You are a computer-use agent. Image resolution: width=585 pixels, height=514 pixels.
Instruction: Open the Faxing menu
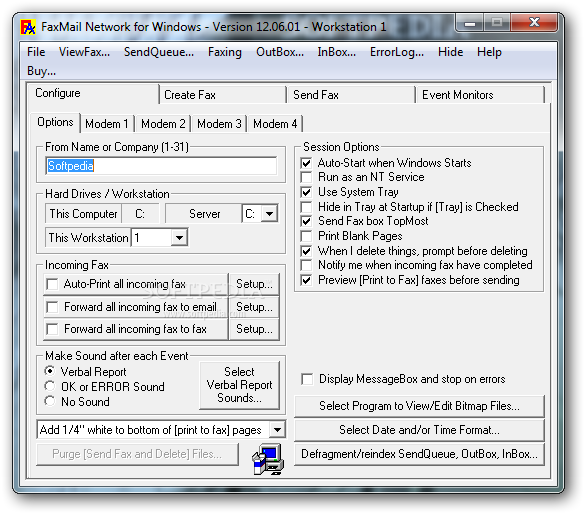(x=225, y=52)
